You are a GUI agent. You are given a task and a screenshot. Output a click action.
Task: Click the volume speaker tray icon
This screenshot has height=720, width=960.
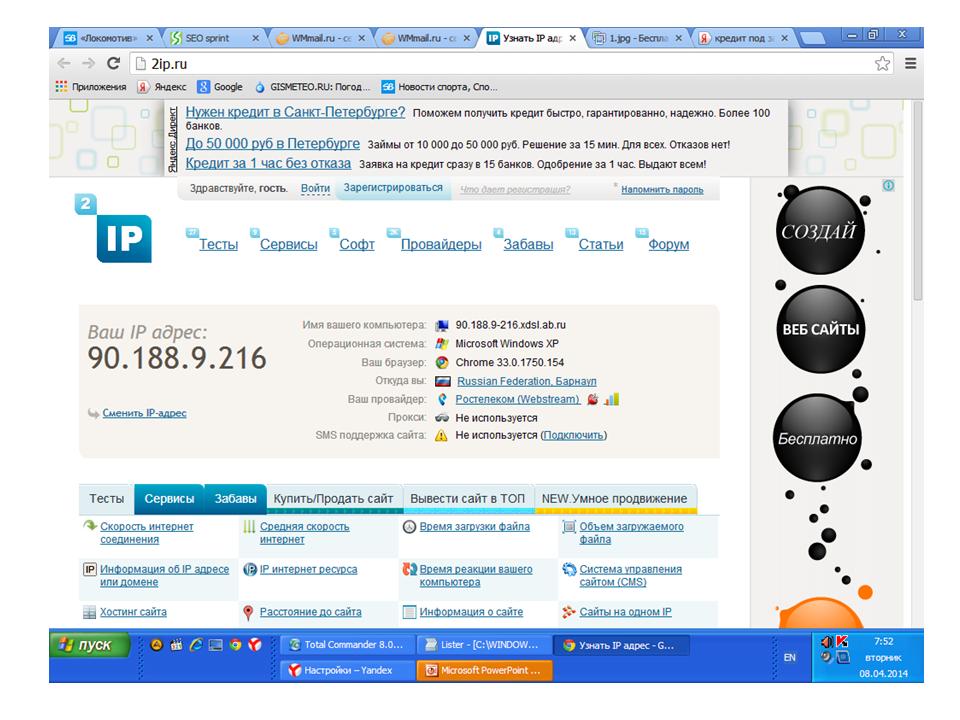coord(827,641)
